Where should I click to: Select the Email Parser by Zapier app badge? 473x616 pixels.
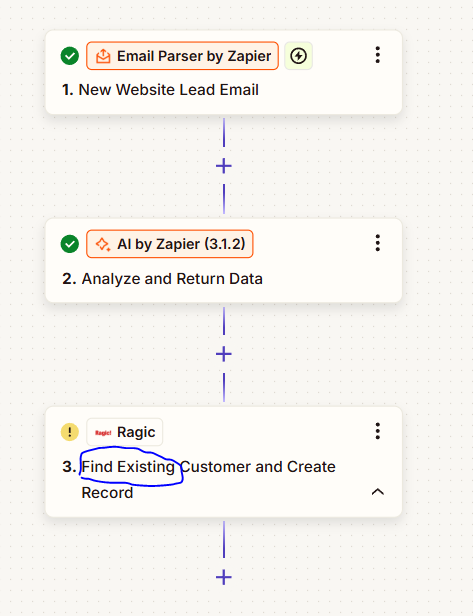(183, 56)
